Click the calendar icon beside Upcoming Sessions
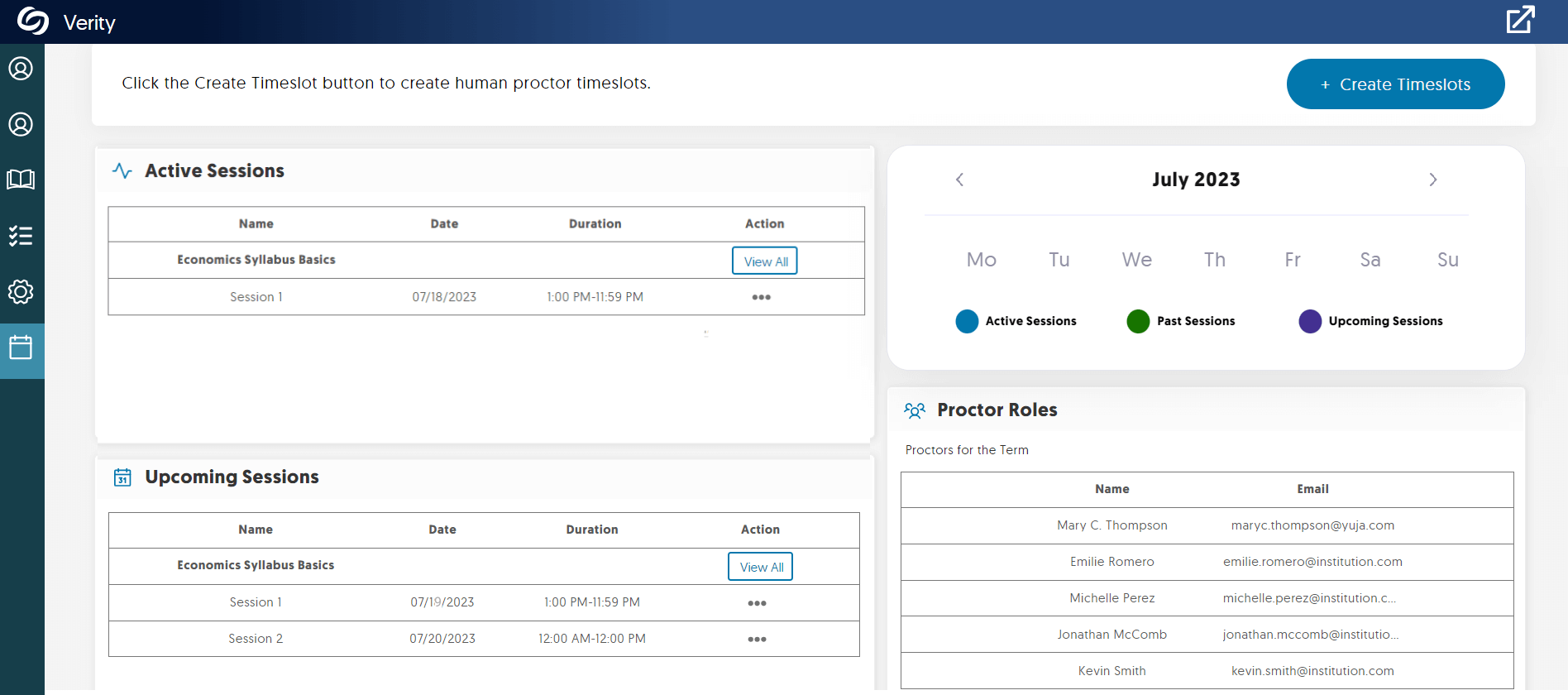1568x695 pixels. click(122, 477)
